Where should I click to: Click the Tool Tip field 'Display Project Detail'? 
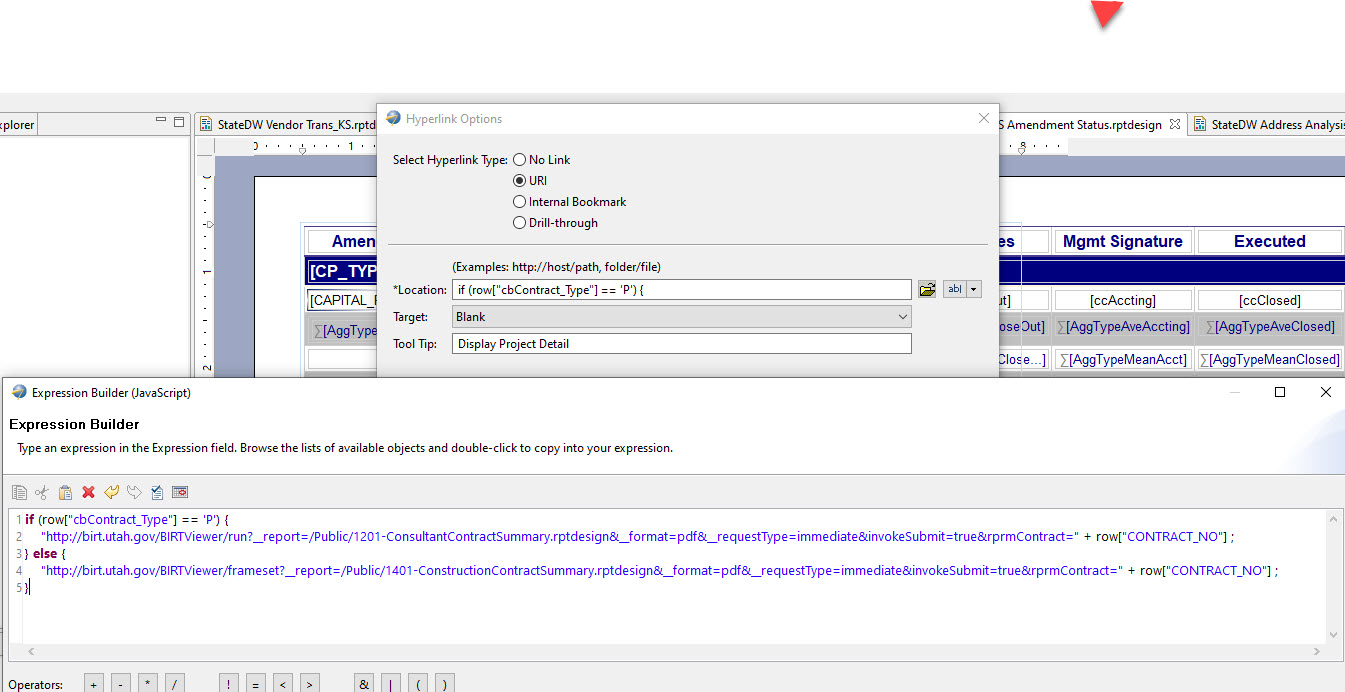pyautogui.click(x=681, y=344)
